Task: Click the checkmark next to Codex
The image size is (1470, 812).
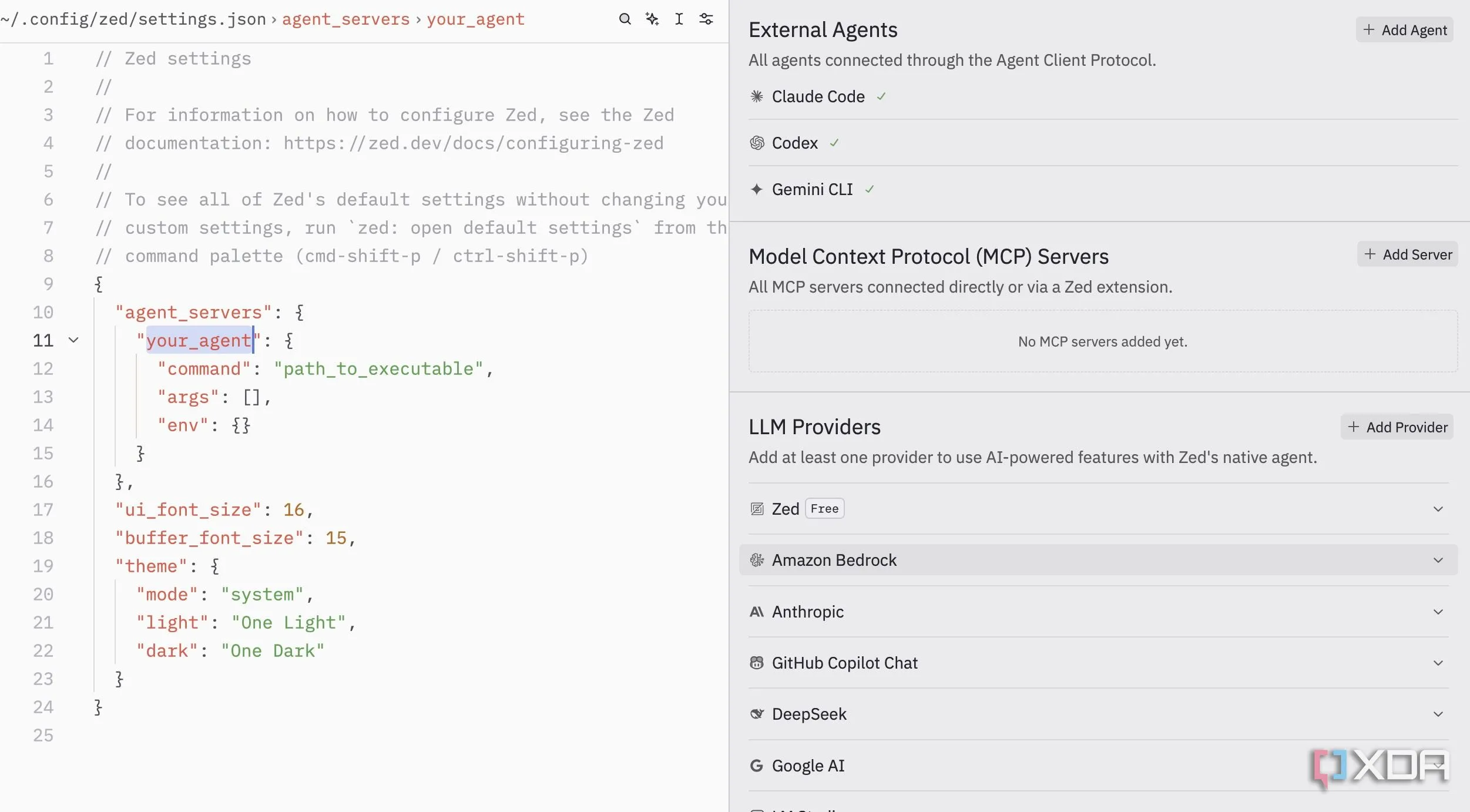Action: [834, 143]
